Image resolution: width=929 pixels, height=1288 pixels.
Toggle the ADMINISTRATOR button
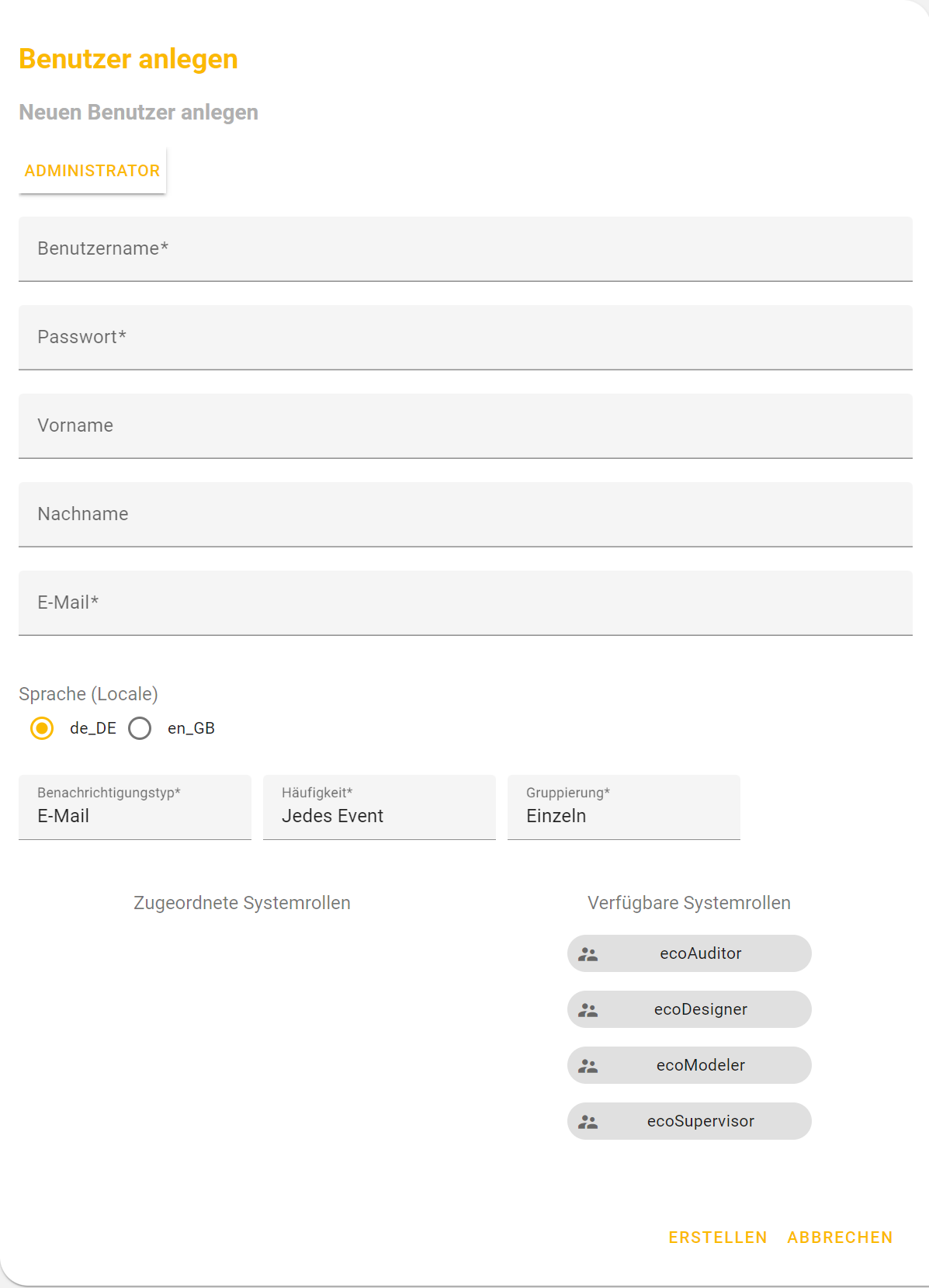pyautogui.click(x=92, y=171)
